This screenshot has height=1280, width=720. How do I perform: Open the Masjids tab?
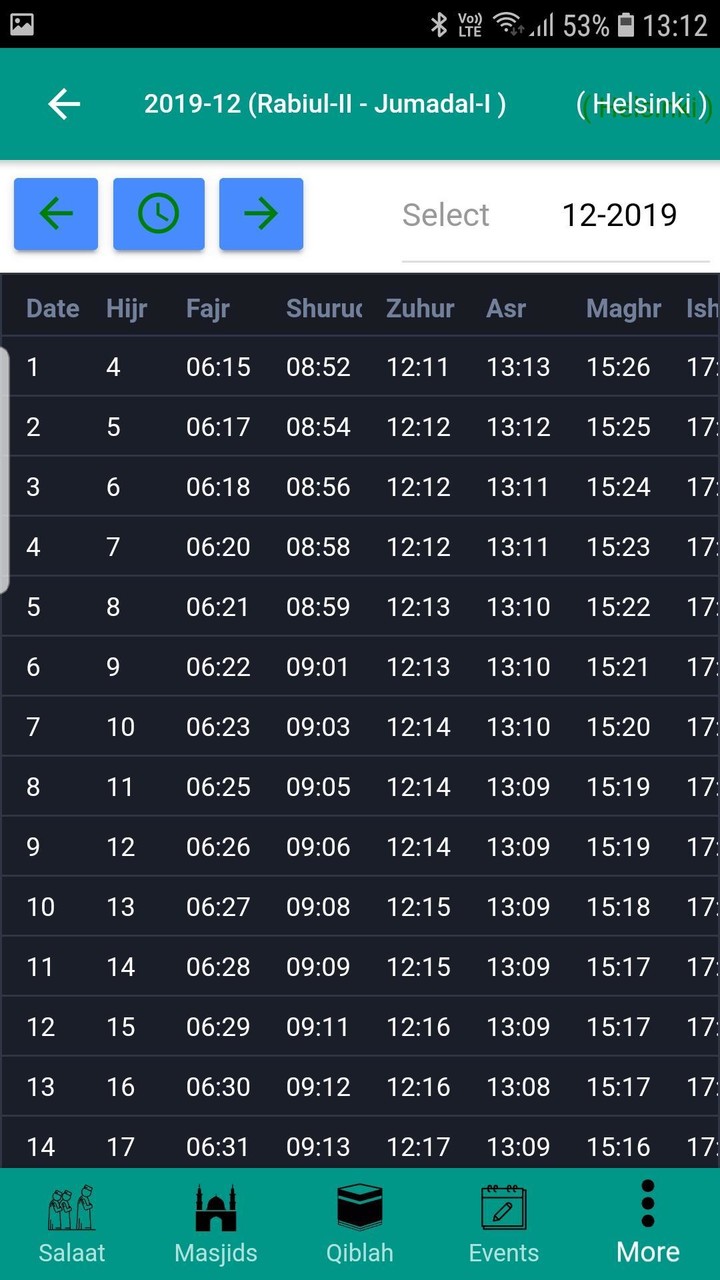pyautogui.click(x=216, y=1224)
